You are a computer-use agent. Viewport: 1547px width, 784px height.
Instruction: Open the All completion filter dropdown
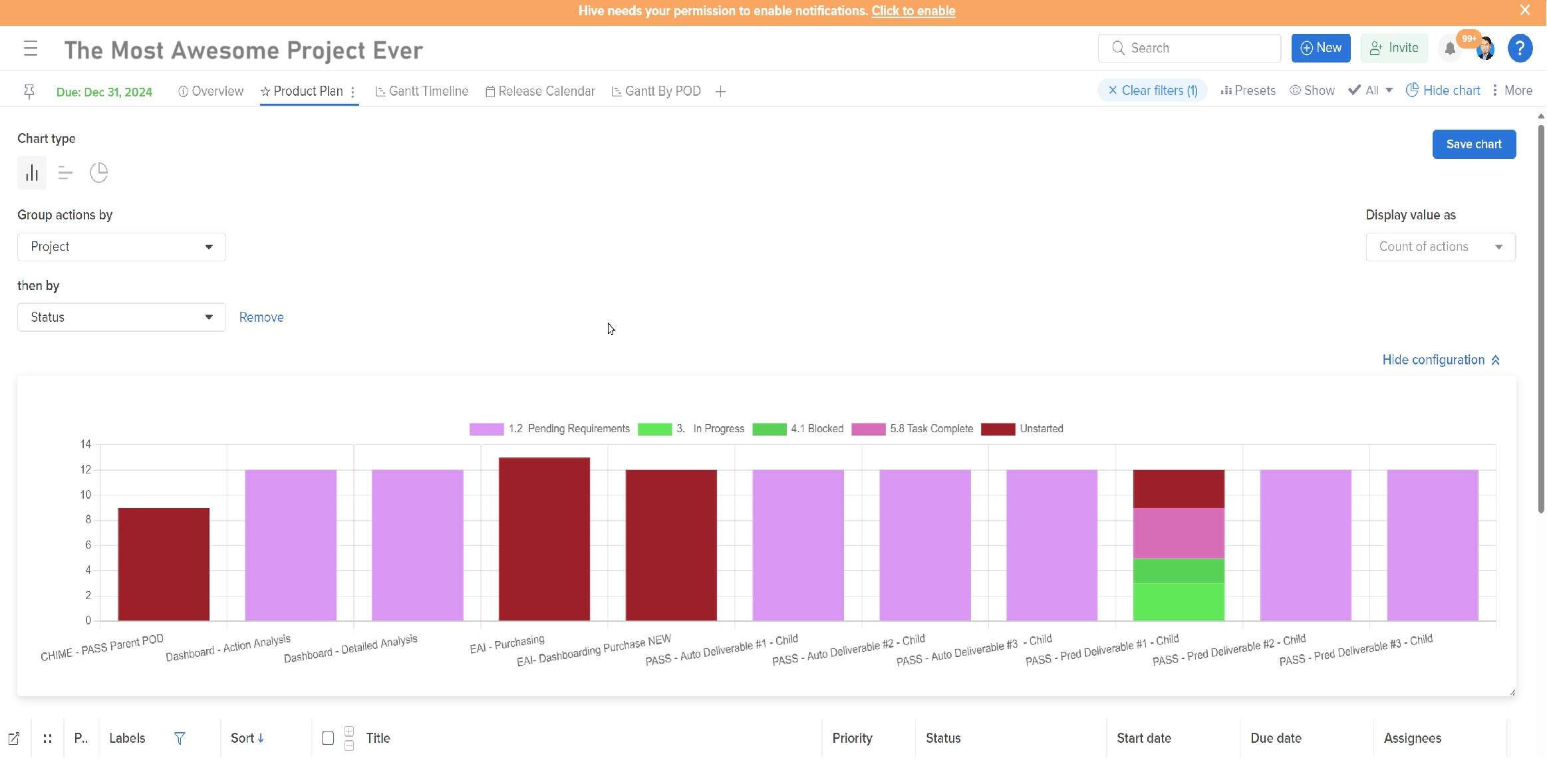pyautogui.click(x=1370, y=90)
